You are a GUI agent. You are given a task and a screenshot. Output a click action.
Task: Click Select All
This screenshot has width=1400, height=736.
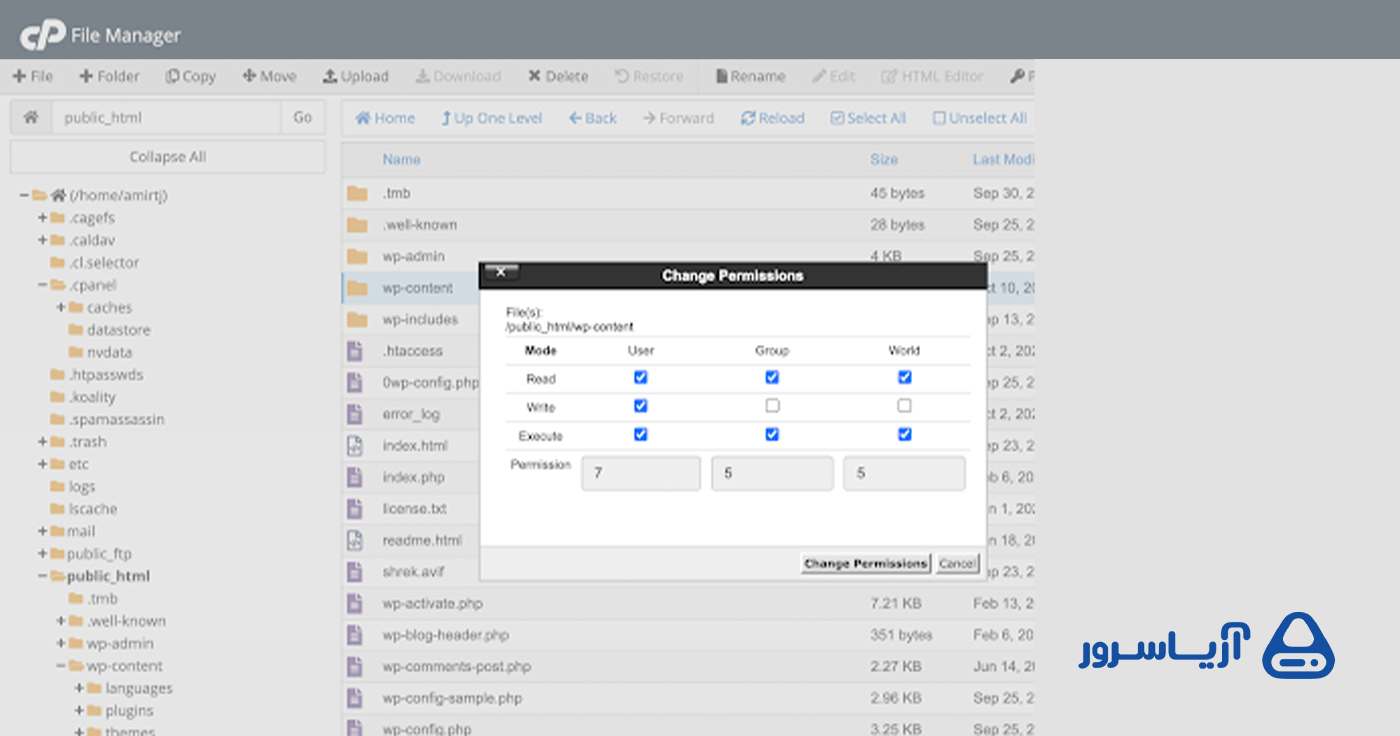[x=868, y=118]
